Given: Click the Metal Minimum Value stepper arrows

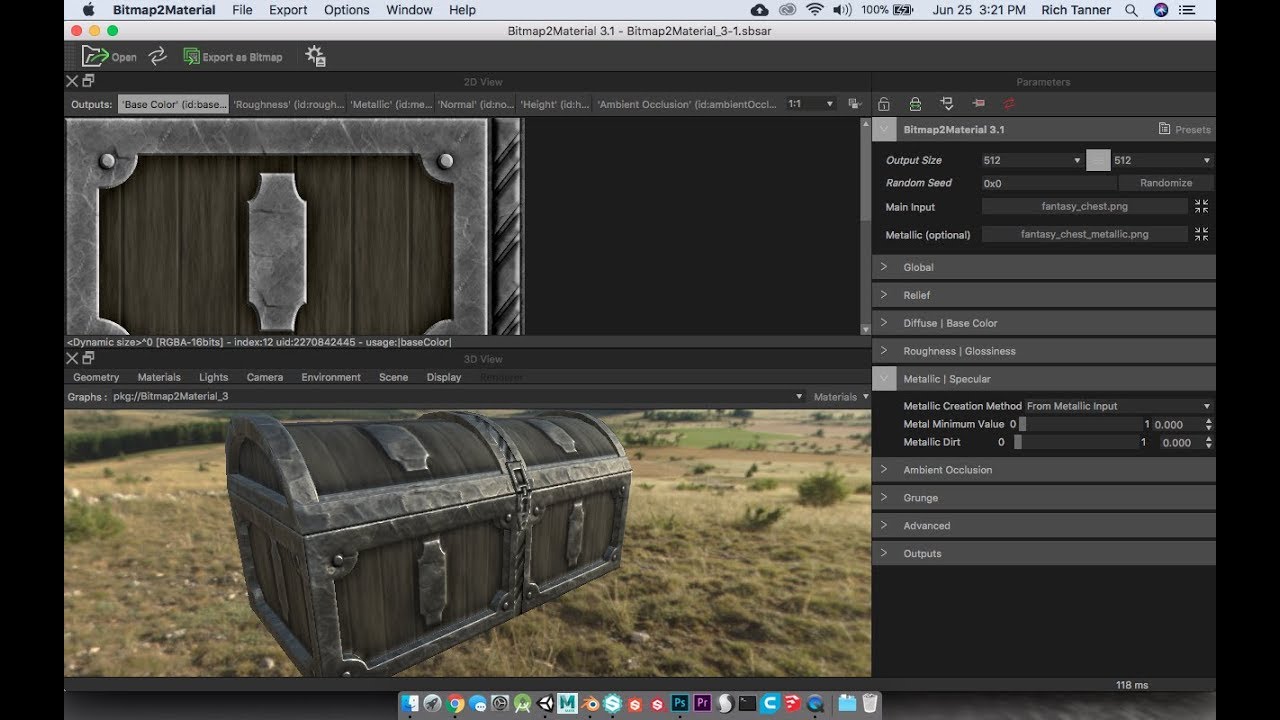Looking at the screenshot, I should coord(1209,424).
